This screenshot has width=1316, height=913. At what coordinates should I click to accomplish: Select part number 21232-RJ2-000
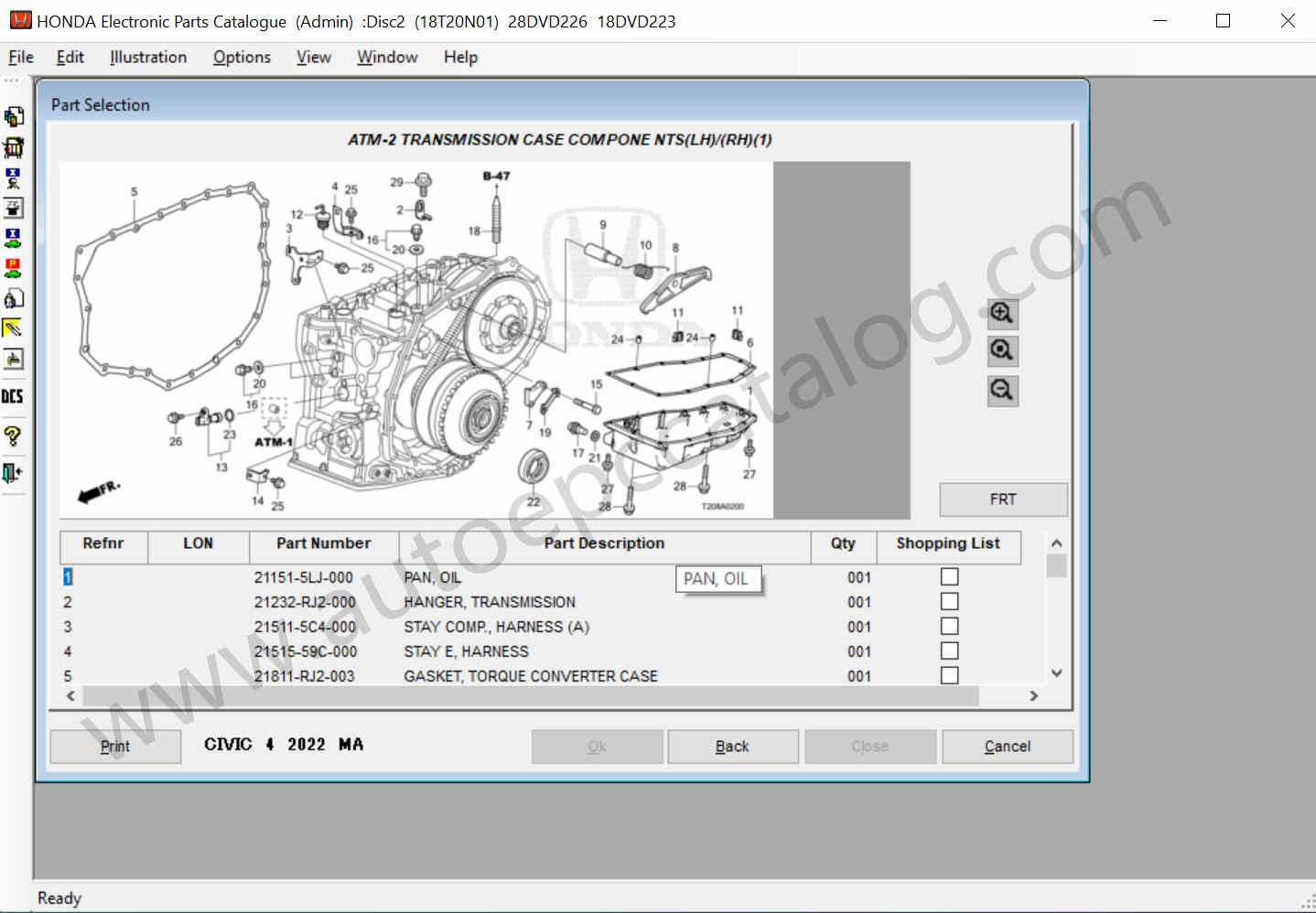(305, 602)
